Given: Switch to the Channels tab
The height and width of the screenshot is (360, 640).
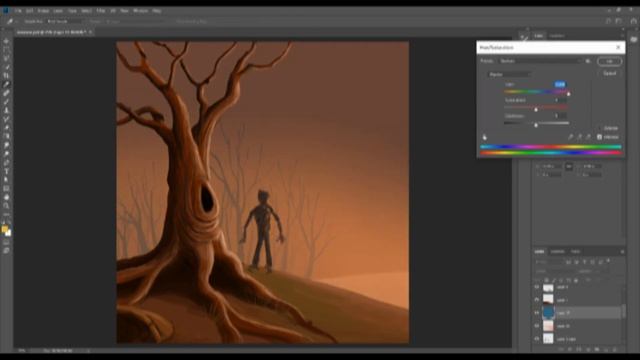Looking at the screenshot, I should [x=557, y=252].
